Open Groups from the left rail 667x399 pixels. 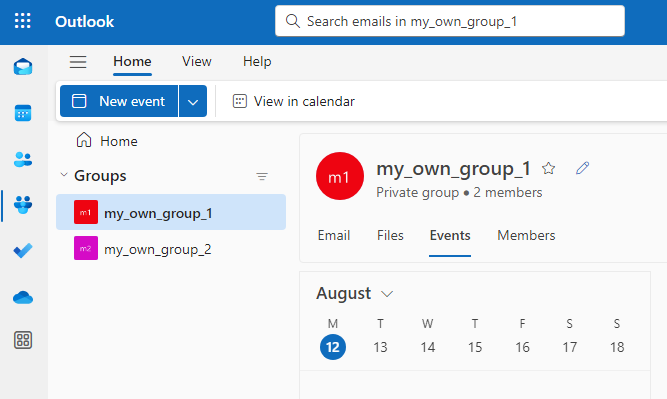click(23, 205)
